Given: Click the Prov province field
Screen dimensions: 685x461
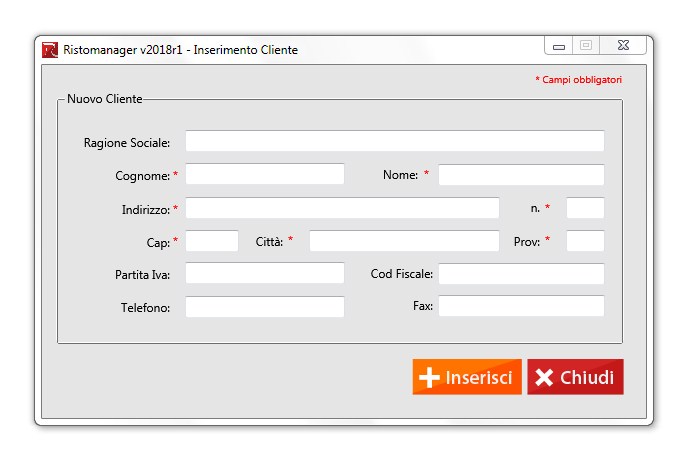Looking at the screenshot, I should pos(585,241).
